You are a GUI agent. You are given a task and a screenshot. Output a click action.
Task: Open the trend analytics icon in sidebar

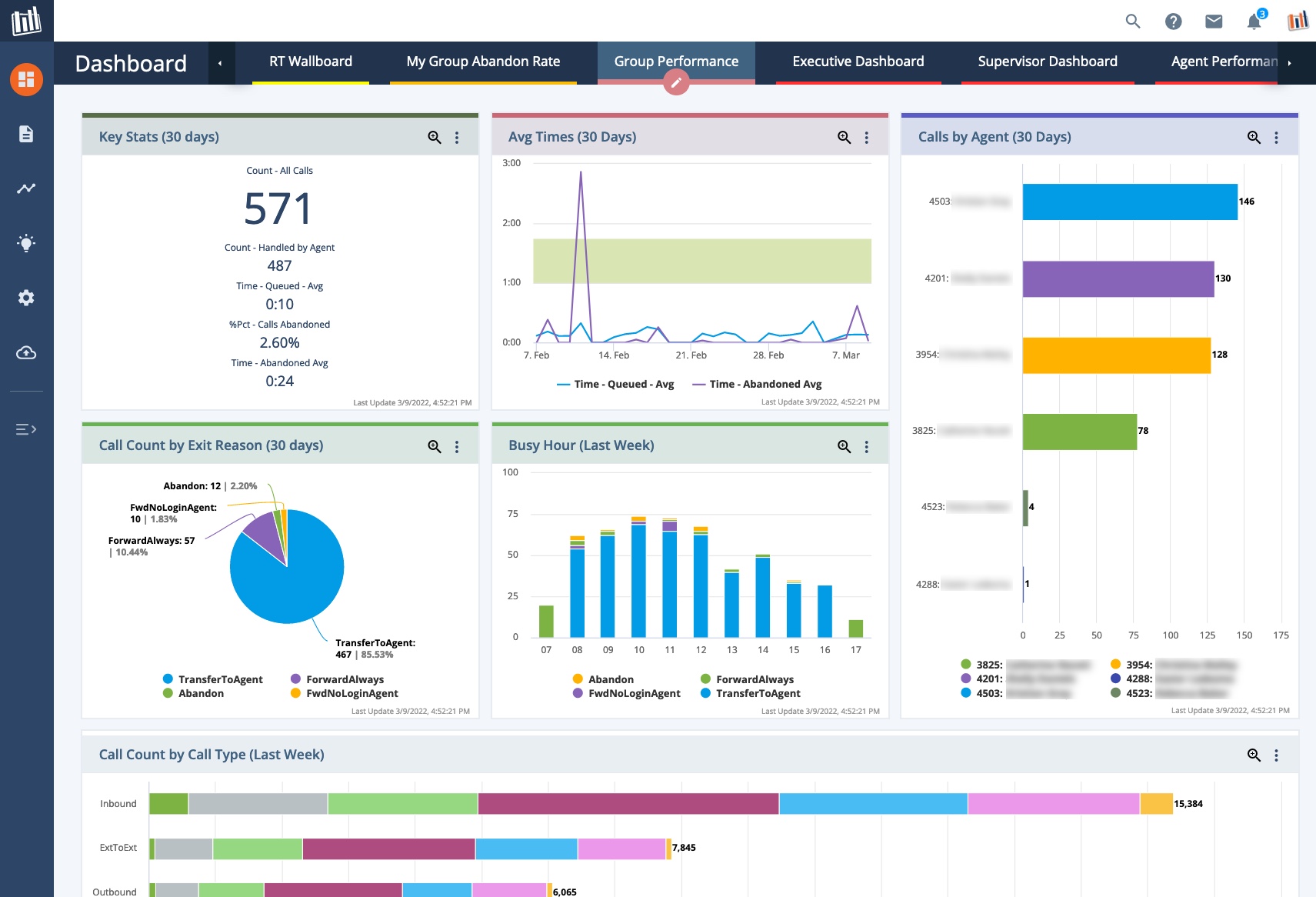[26, 188]
